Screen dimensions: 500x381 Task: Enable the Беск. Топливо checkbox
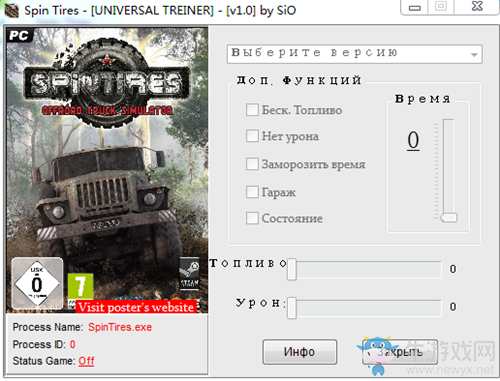(x=252, y=110)
